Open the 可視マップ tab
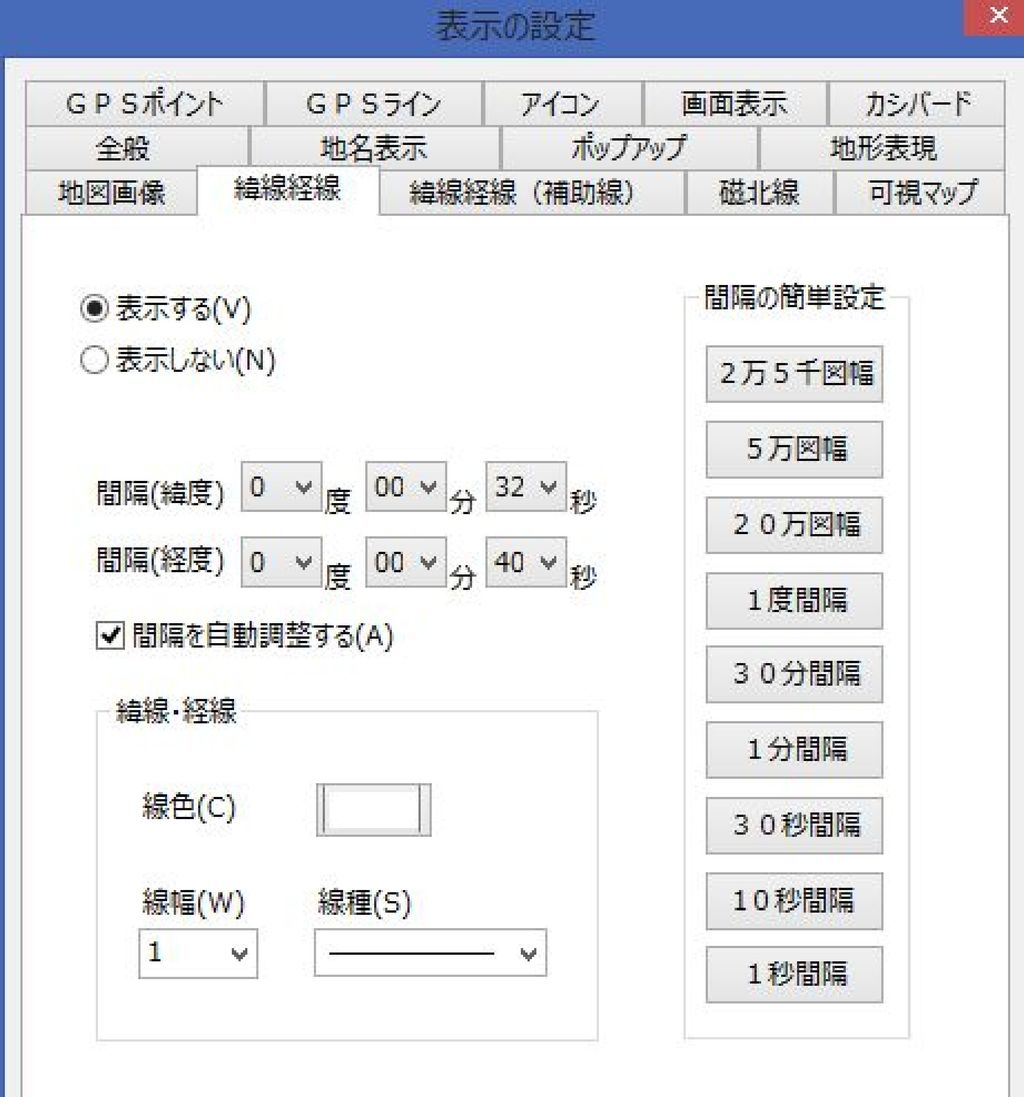Viewport: 1024px width, 1097px height. (x=920, y=192)
